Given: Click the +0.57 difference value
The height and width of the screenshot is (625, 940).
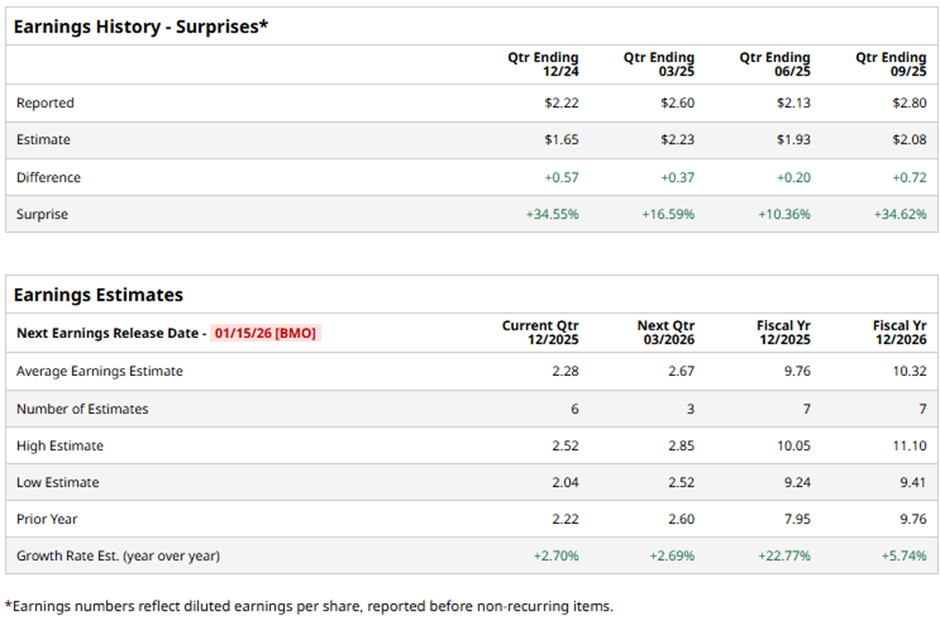Looking at the screenshot, I should click(x=561, y=177).
